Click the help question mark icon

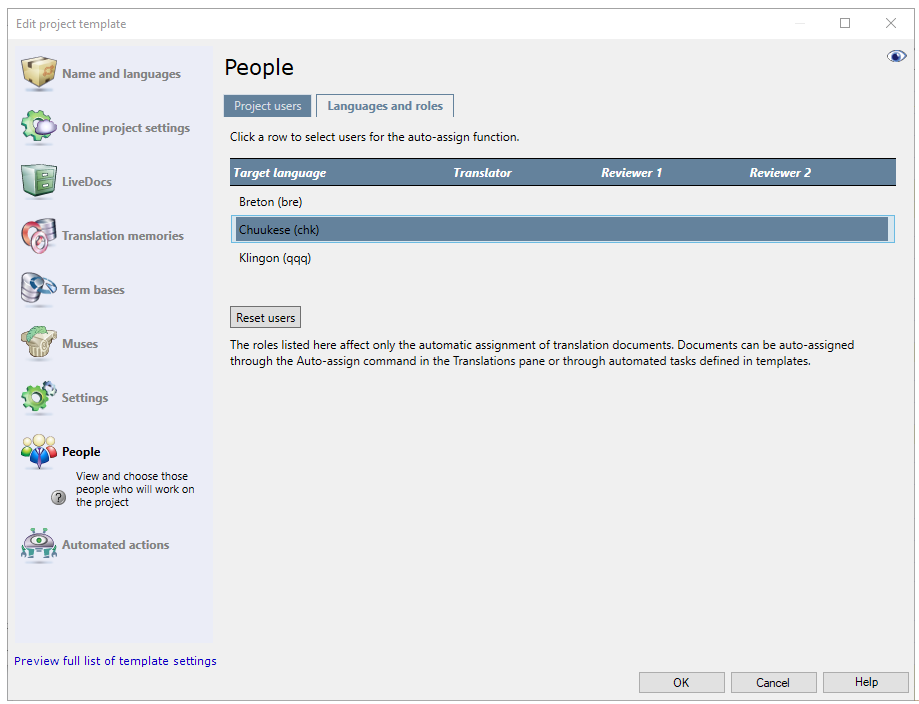coord(58,497)
